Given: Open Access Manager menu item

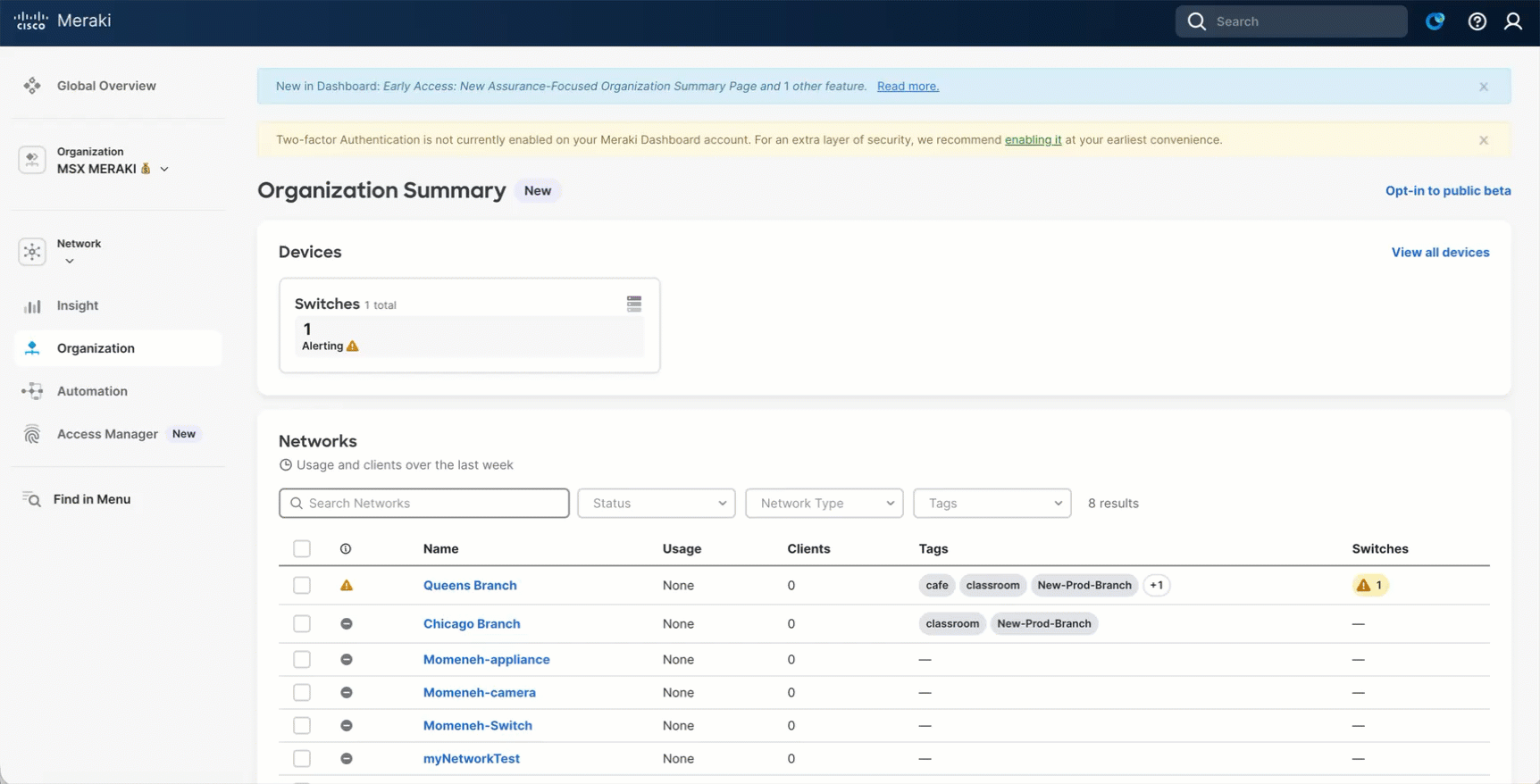Looking at the screenshot, I should point(107,434).
